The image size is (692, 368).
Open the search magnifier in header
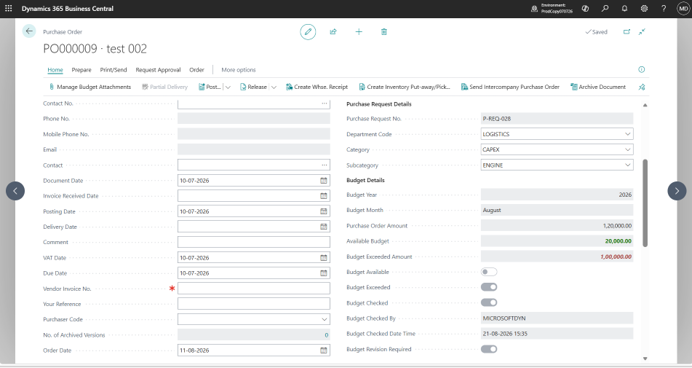(x=605, y=8)
